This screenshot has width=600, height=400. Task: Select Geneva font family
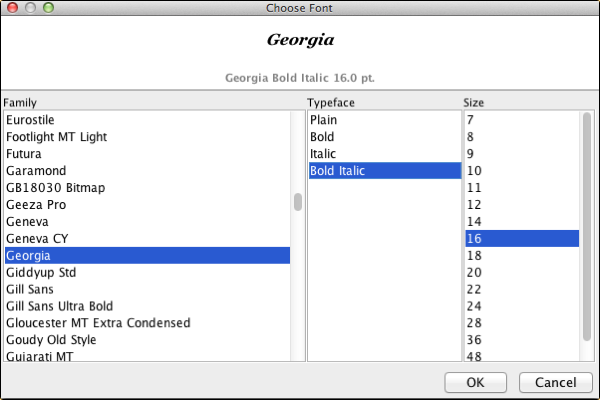click(x=147, y=221)
